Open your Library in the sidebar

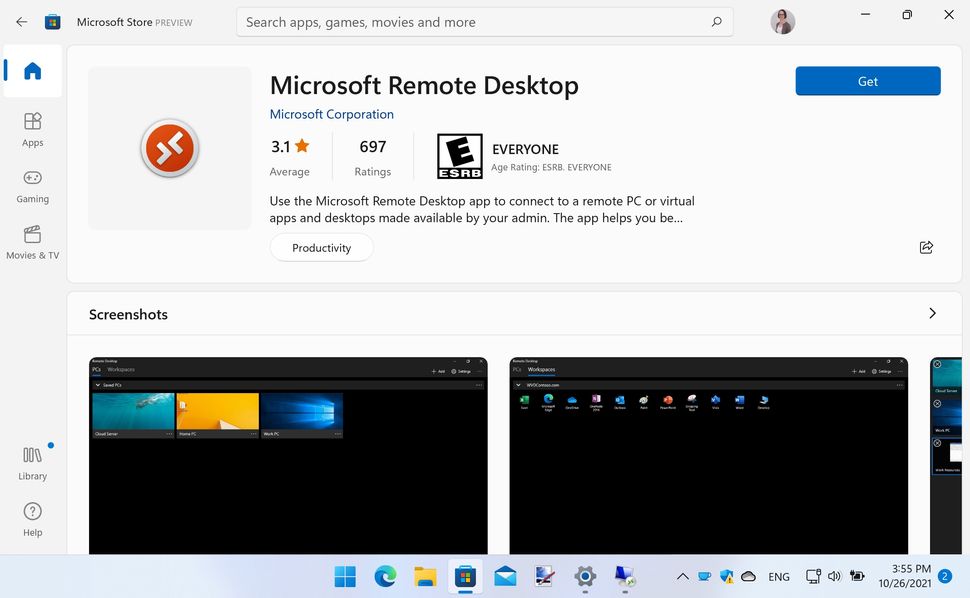[x=32, y=462]
